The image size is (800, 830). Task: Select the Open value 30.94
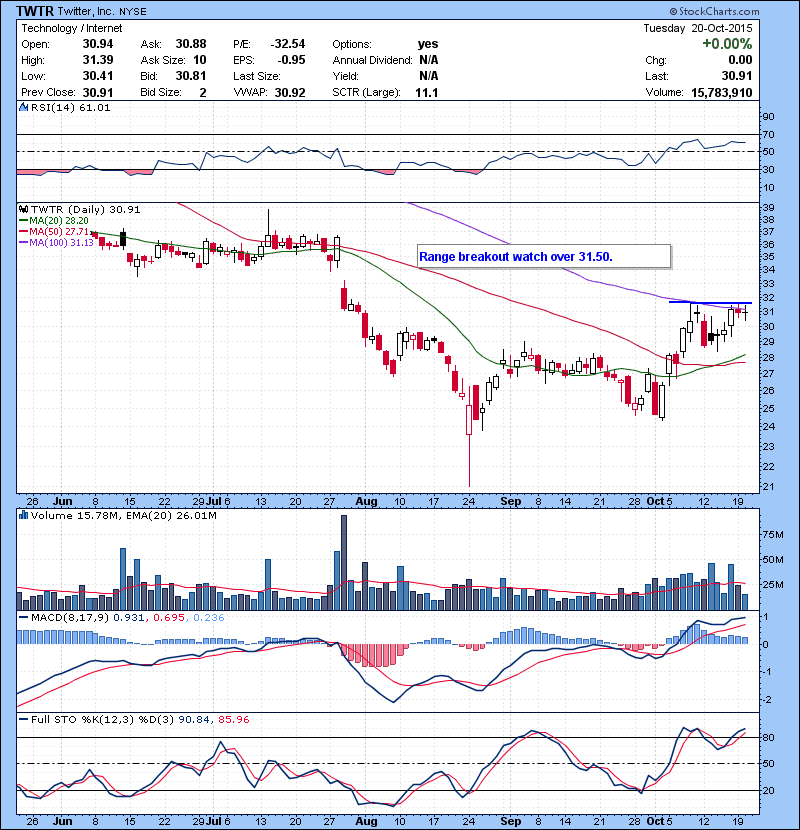[x=98, y=44]
